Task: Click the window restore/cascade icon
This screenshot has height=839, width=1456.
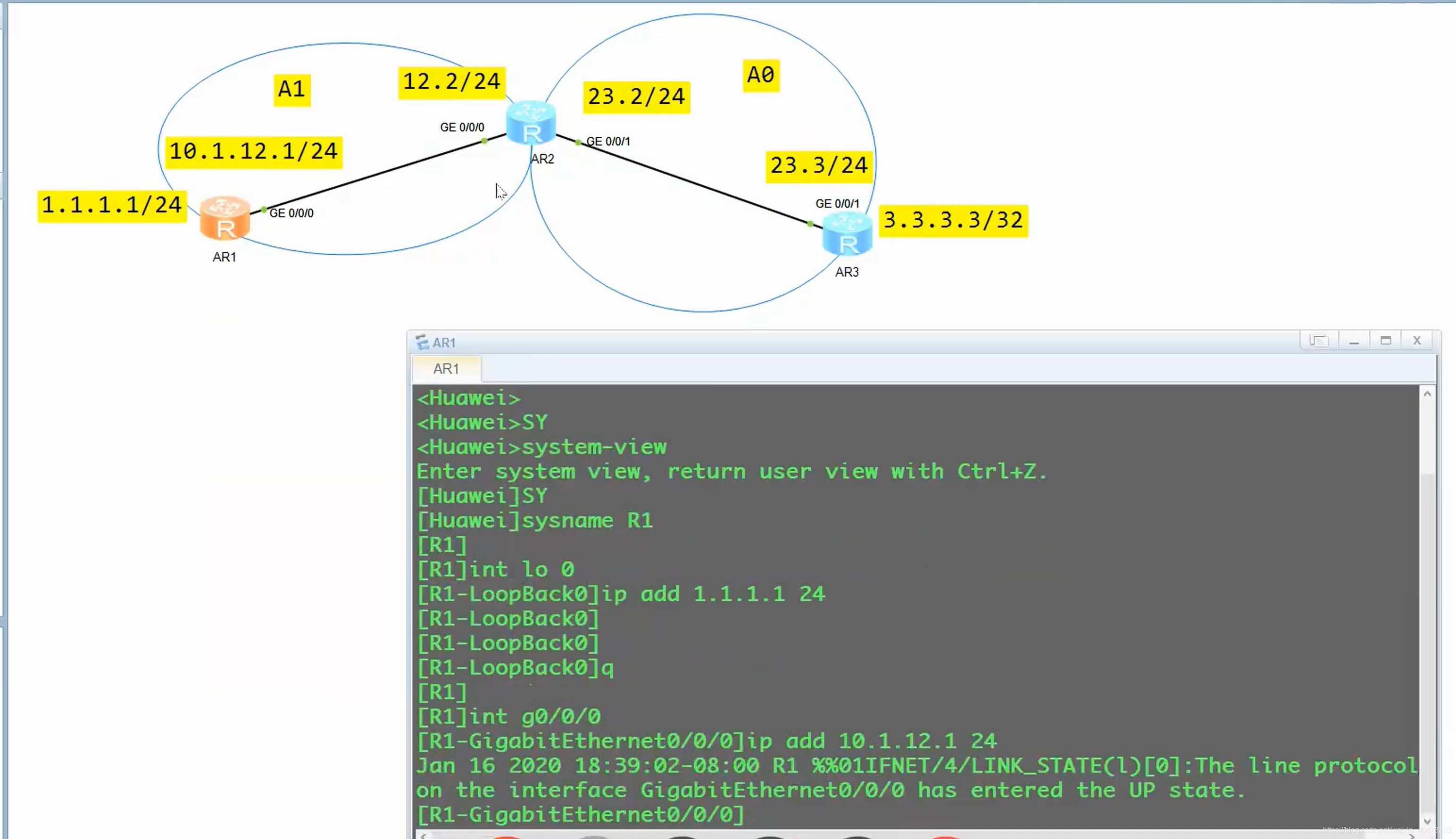Action: pos(1318,341)
